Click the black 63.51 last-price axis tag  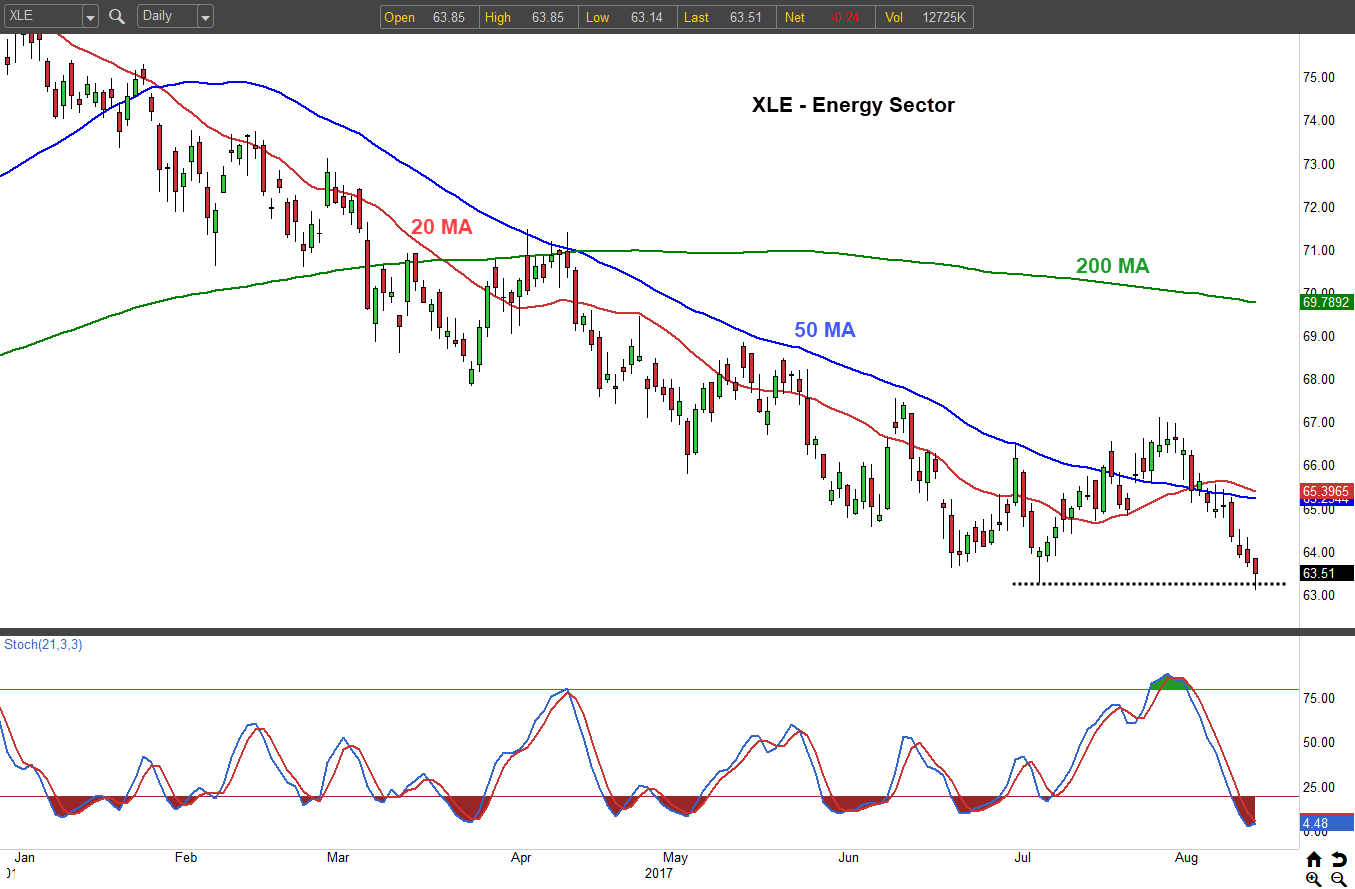(1327, 573)
